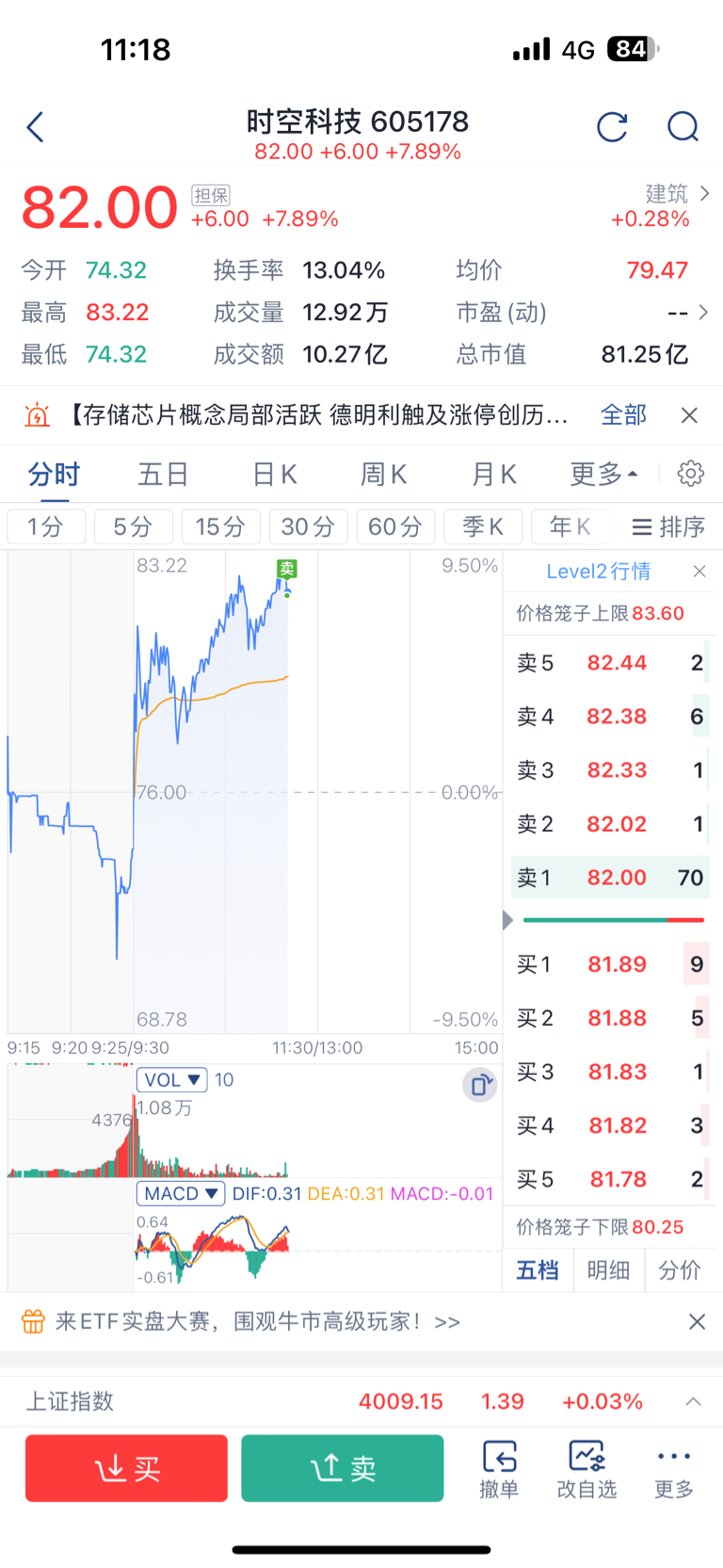
Task: Open the search magnifier icon
Action: (683, 127)
